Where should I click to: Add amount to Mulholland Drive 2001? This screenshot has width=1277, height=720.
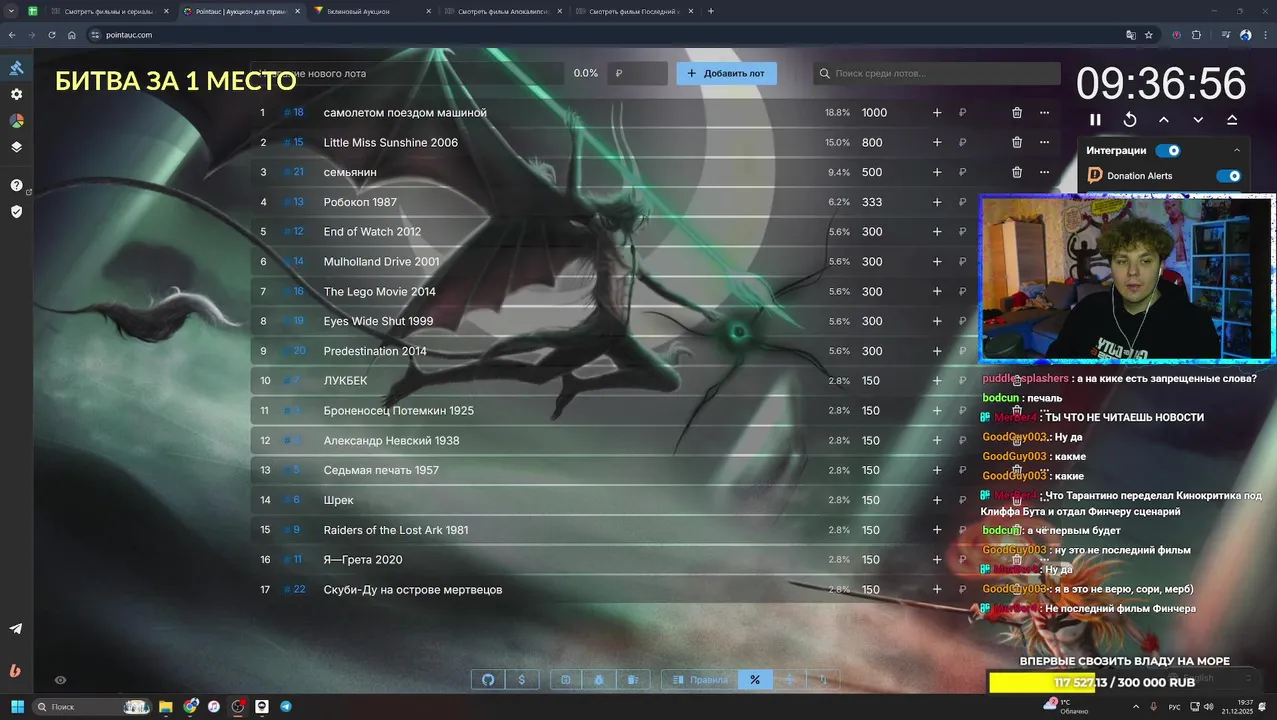[x=937, y=262]
